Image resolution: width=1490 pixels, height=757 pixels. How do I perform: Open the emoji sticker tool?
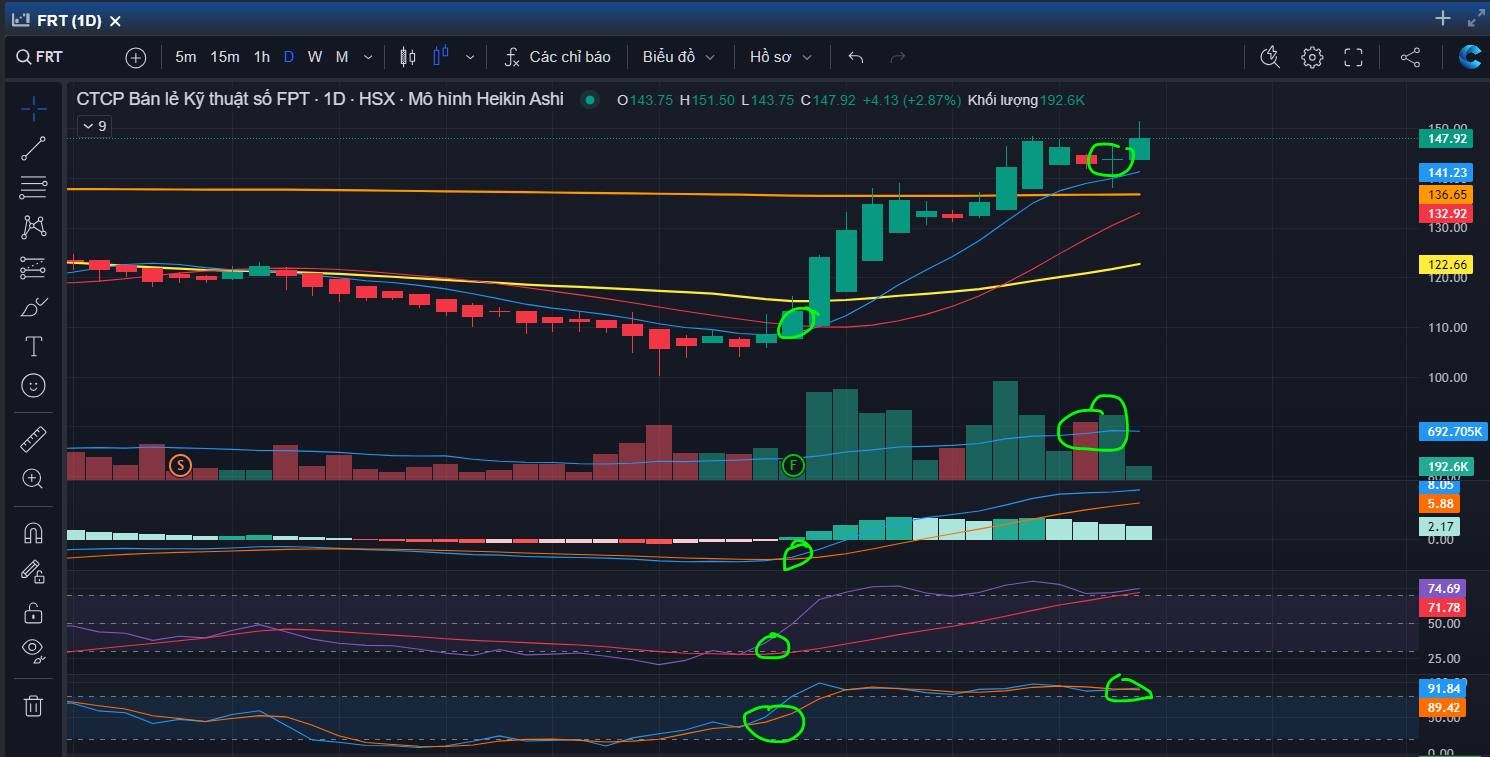pyautogui.click(x=34, y=385)
